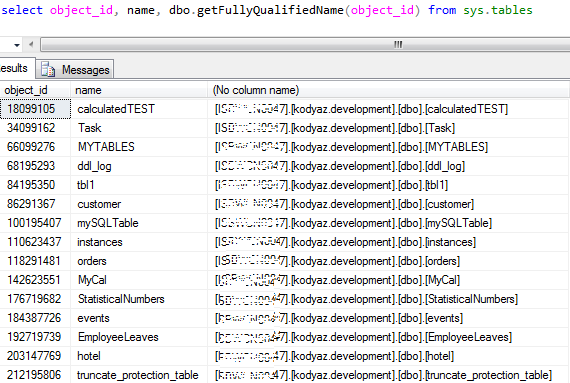The height and width of the screenshot is (383, 570).
Task: Click 'sys.tables' in the query text
Action: tap(498, 10)
